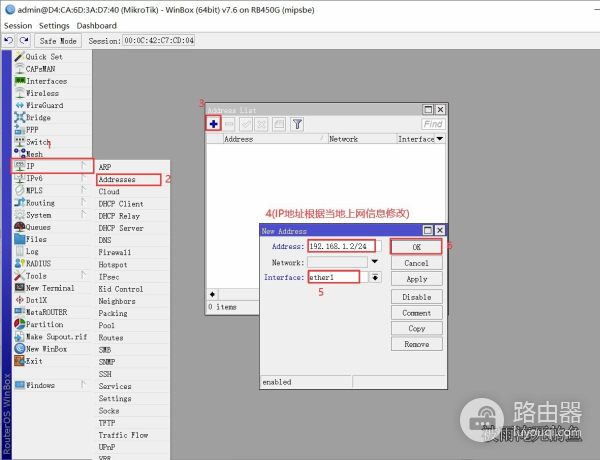Open the Settings menu in the menu bar
This screenshot has width=600, height=460.
54,25
